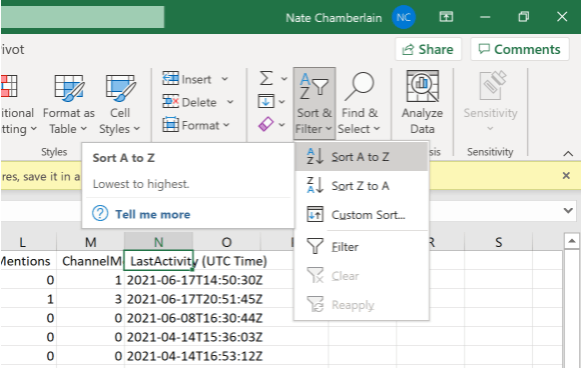Collapse the ribbon with the chevron
This screenshot has width=581, height=368.
coord(568,153)
